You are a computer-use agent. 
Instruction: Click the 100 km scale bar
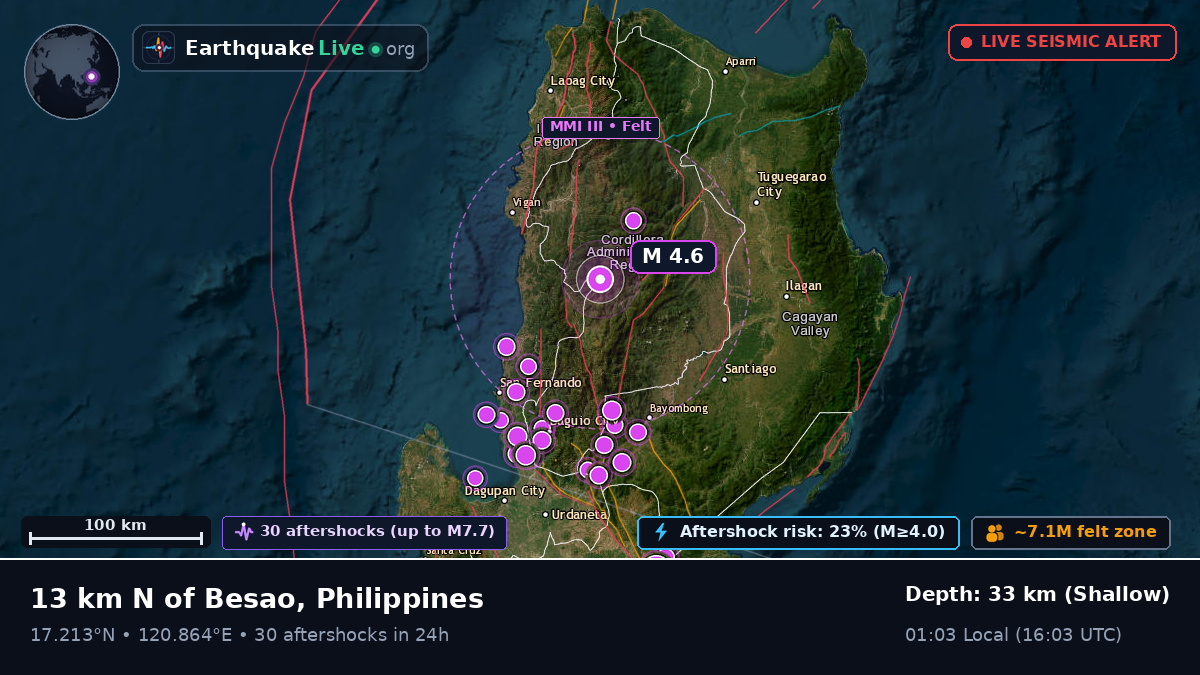point(115,532)
